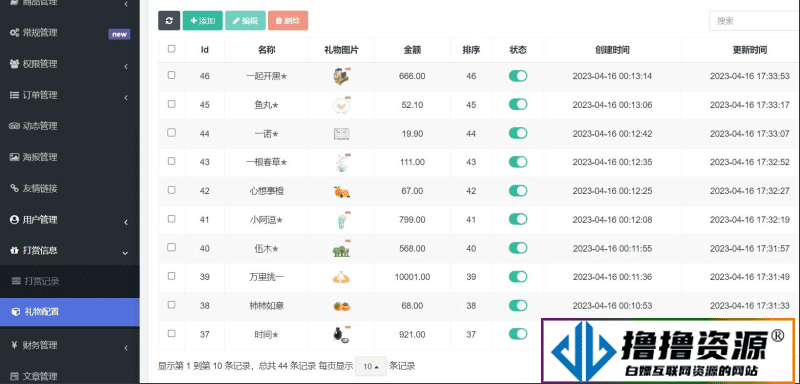800x384 pixels.
Task: Click the 常规管理 gears icon
Action: [14, 33]
